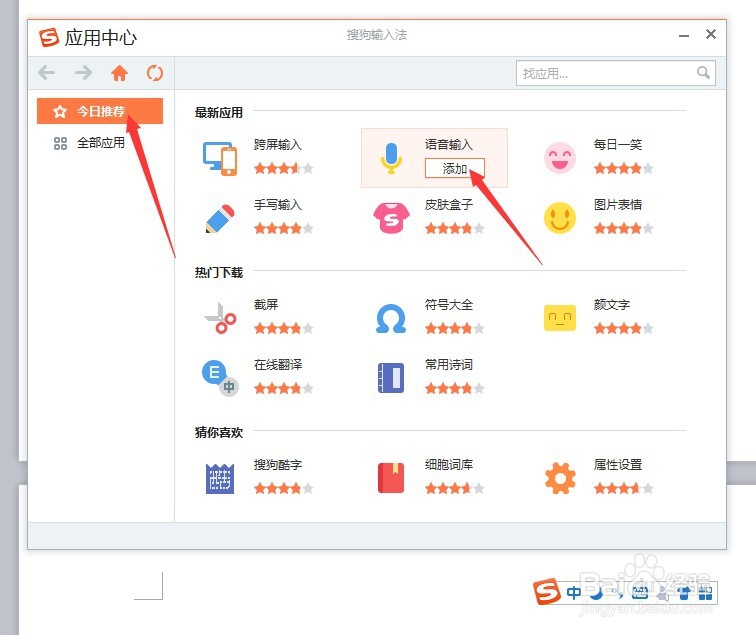Click the 每日一笑 app name
Image resolution: width=756 pixels, height=635 pixels.
pyautogui.click(x=618, y=145)
